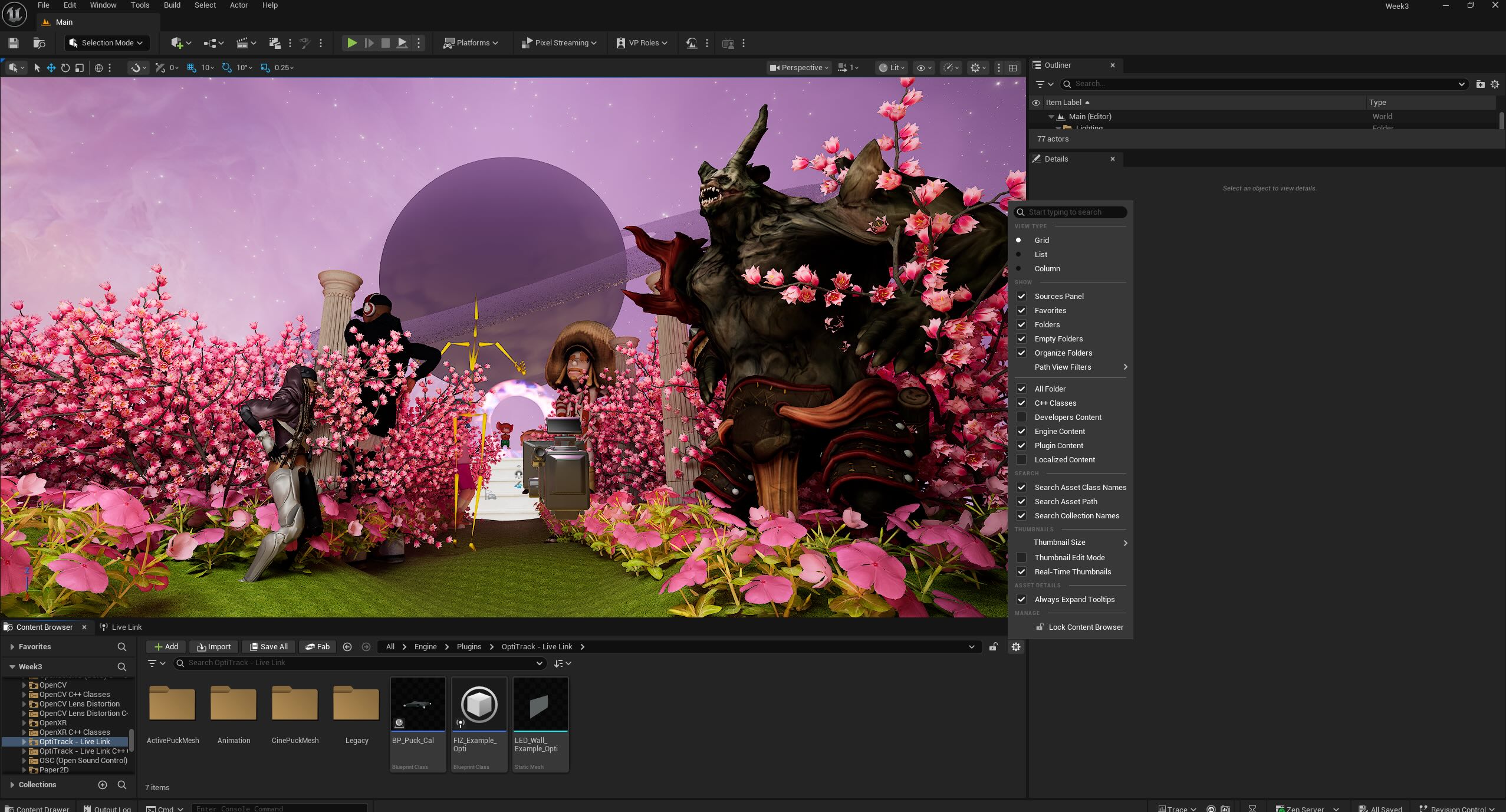Click the green Play in editor button
The image size is (1506, 812).
(x=351, y=42)
